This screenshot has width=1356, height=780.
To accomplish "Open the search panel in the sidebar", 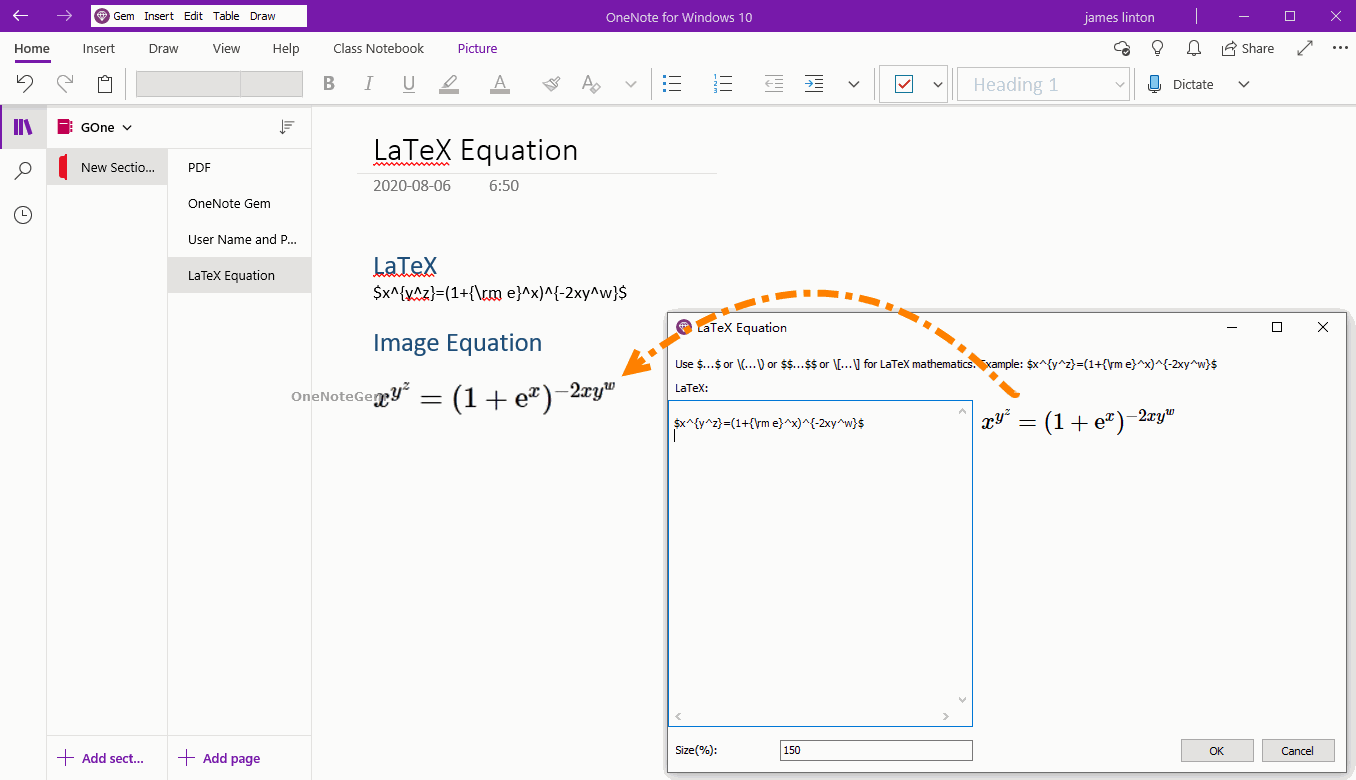I will (x=22, y=171).
